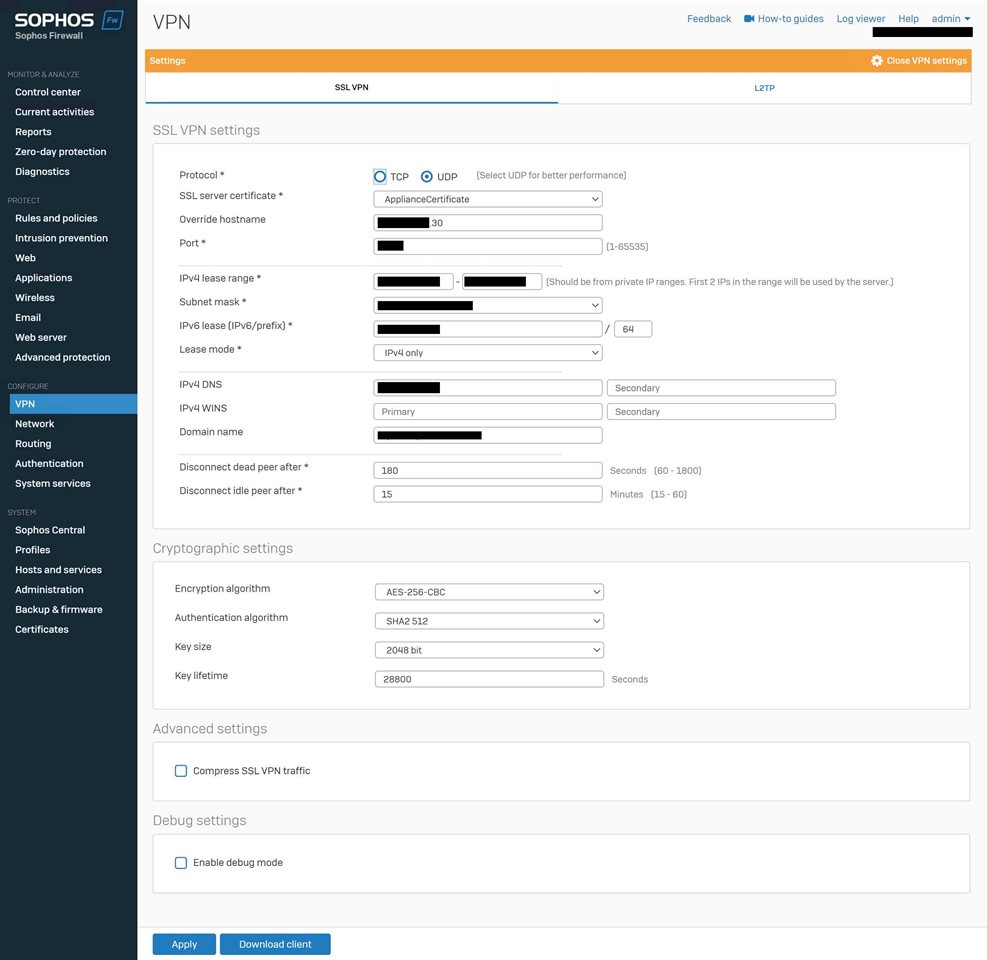The width and height of the screenshot is (987, 960).
Task: Open Network in the sidebar
Action: click(x=35, y=424)
